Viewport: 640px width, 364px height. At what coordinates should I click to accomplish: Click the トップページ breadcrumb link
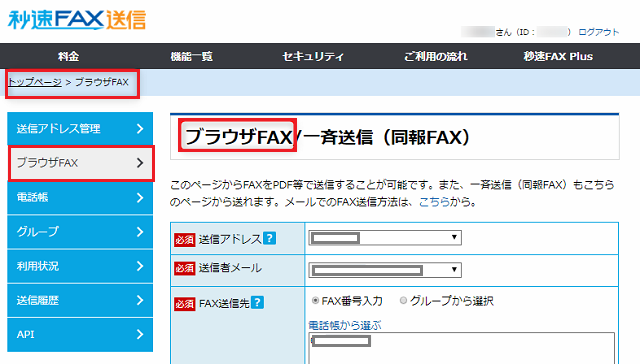pos(35,82)
